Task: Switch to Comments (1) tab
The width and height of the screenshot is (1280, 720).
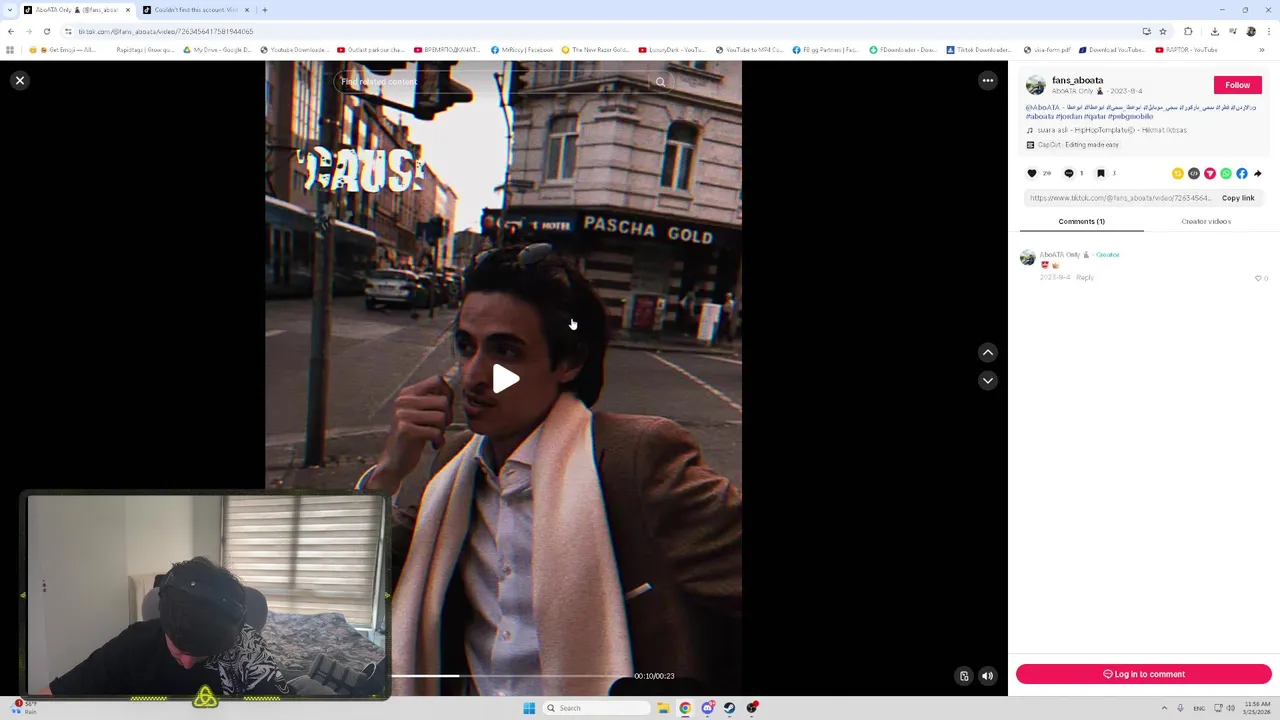Action: 1081,221
